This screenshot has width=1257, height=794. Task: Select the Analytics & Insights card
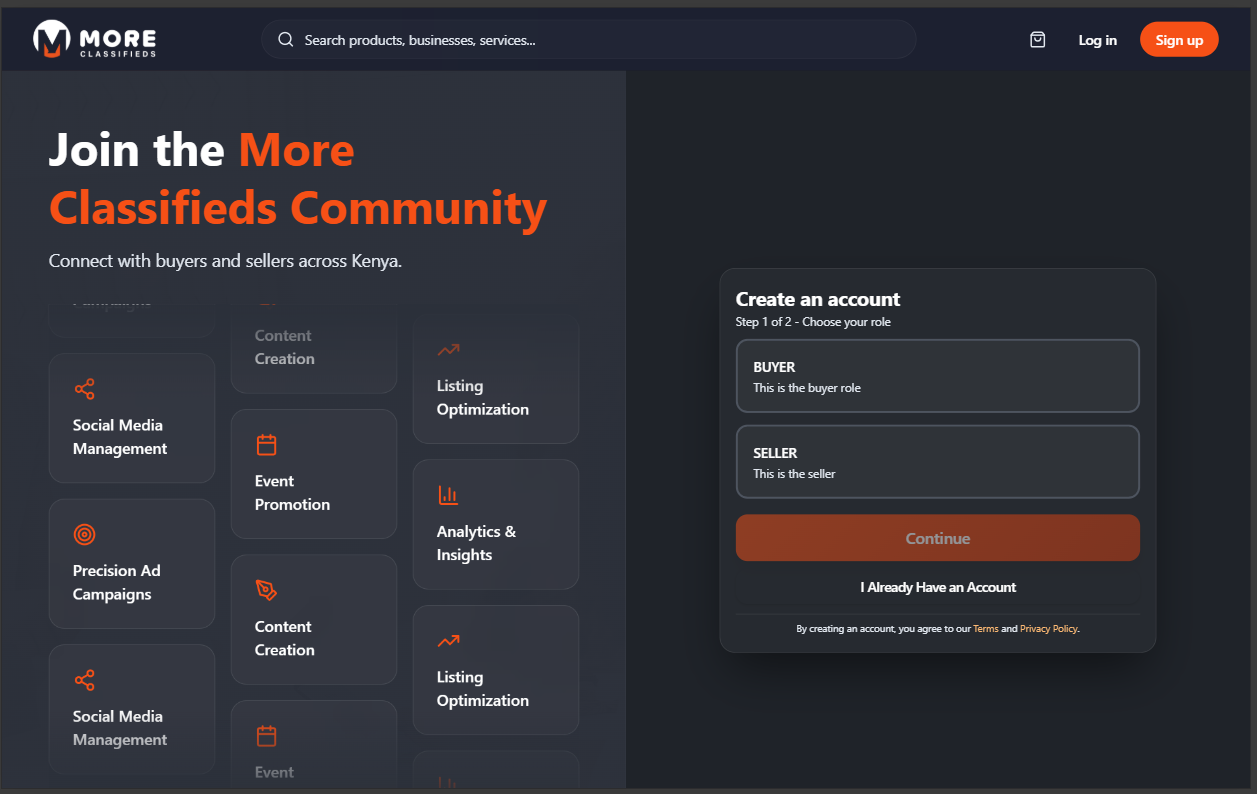[495, 523]
